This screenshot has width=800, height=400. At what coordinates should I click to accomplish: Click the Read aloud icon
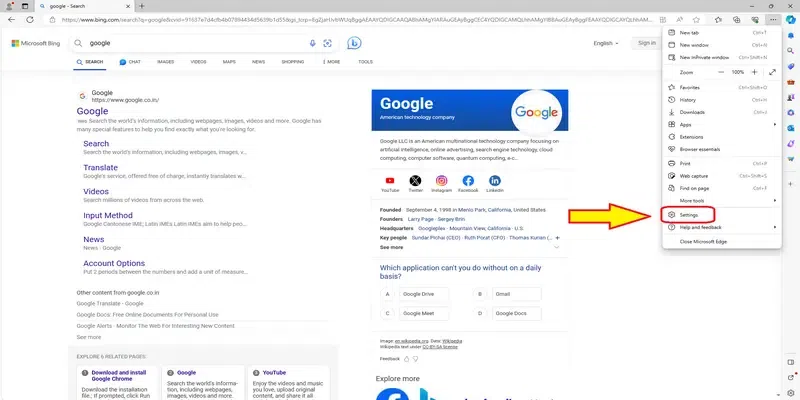680,20
